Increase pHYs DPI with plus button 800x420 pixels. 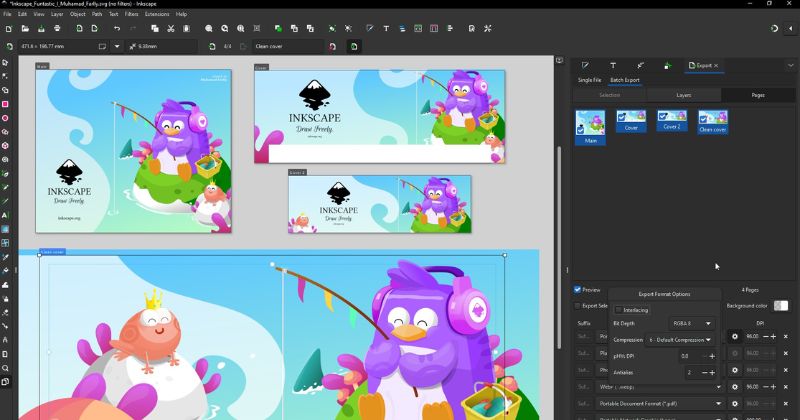pyautogui.click(x=712, y=356)
